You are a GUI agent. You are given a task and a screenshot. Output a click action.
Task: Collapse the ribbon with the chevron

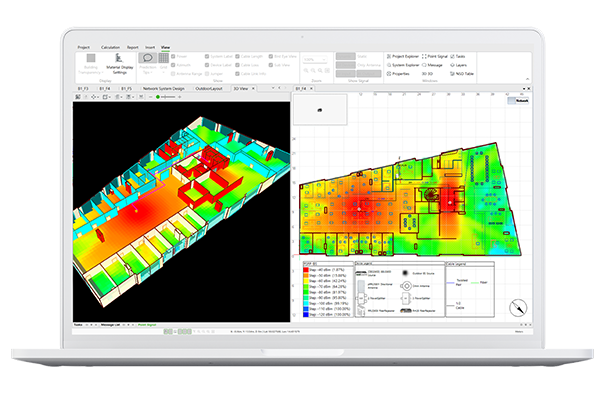[527, 79]
